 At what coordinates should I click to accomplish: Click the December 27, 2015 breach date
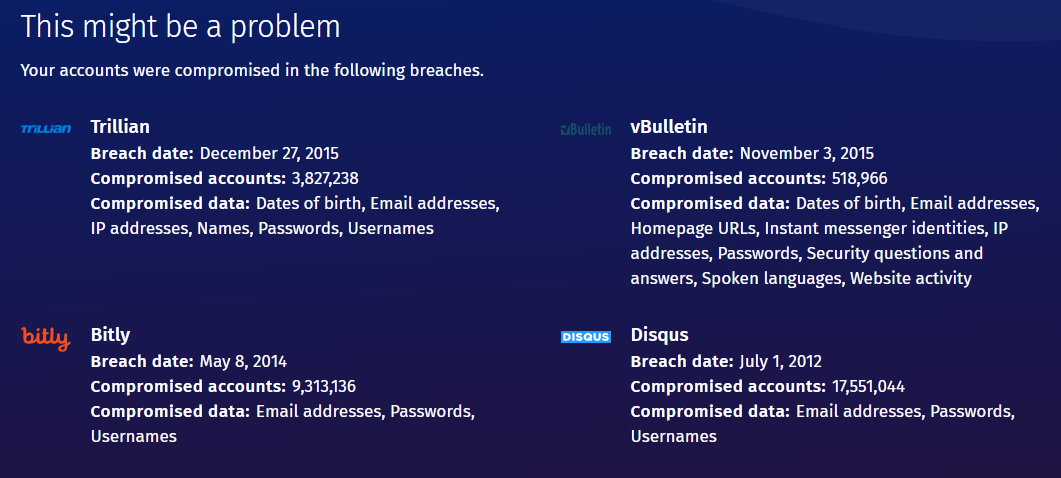pos(269,154)
